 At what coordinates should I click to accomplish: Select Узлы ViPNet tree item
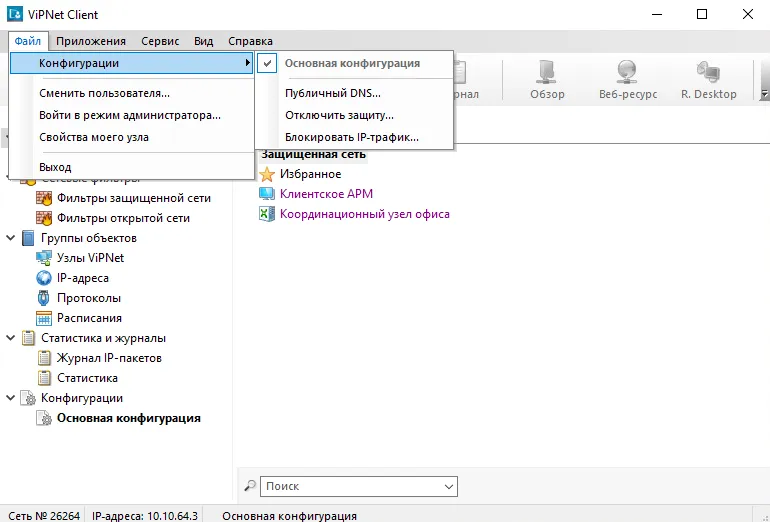(90, 258)
